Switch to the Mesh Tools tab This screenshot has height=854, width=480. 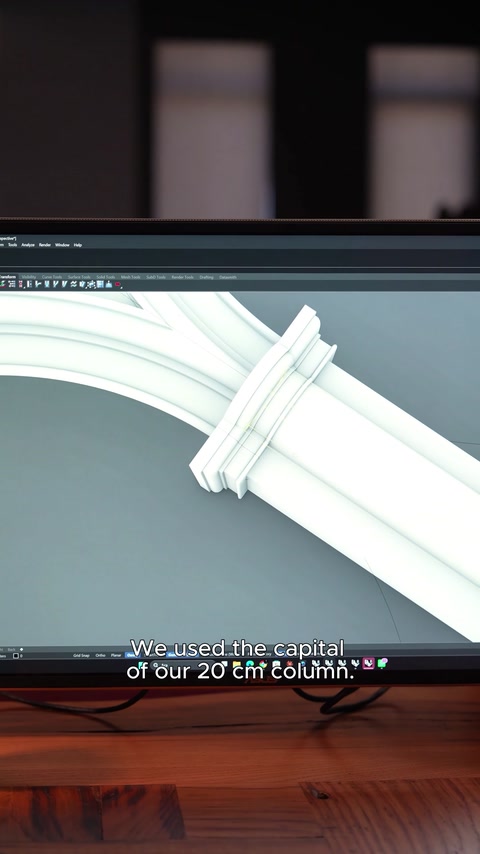pyautogui.click(x=130, y=277)
